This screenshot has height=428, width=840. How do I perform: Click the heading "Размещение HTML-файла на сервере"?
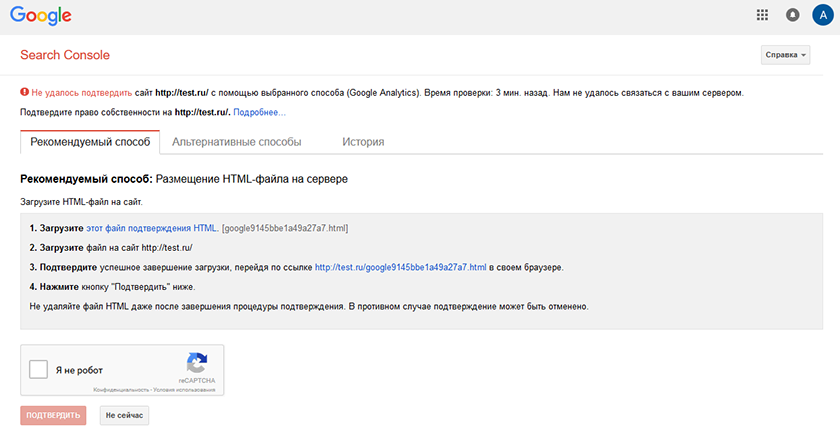(x=251, y=179)
